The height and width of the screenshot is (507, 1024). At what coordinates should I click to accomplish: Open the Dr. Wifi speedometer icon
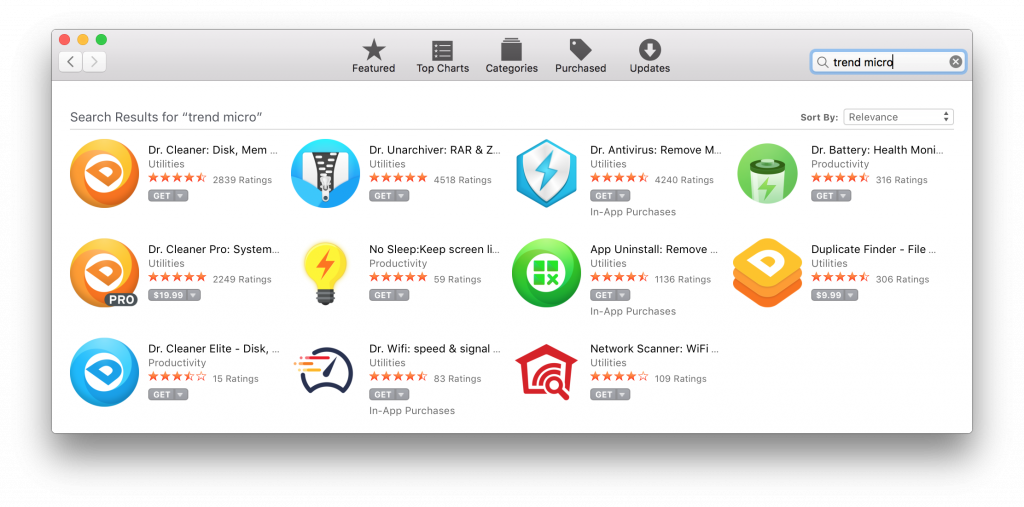tap(325, 370)
